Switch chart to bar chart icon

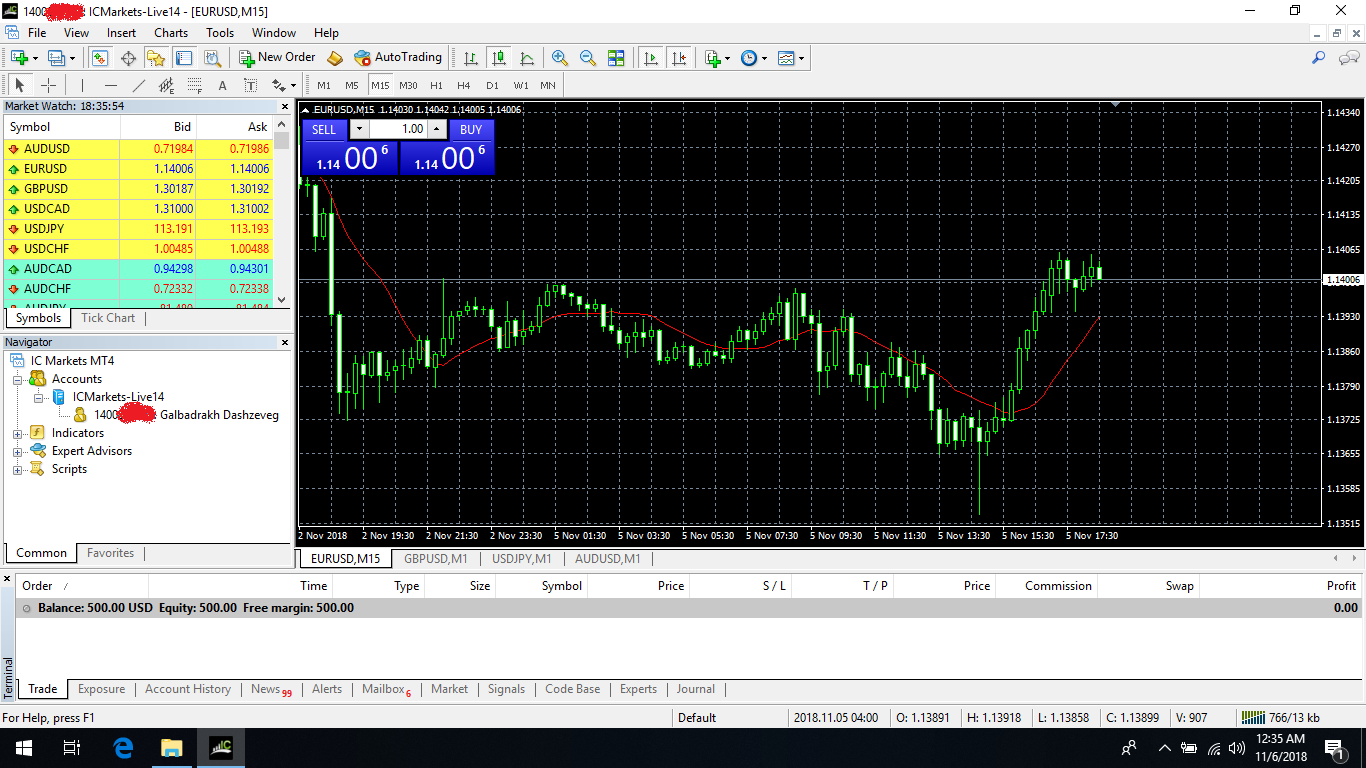tap(471, 58)
